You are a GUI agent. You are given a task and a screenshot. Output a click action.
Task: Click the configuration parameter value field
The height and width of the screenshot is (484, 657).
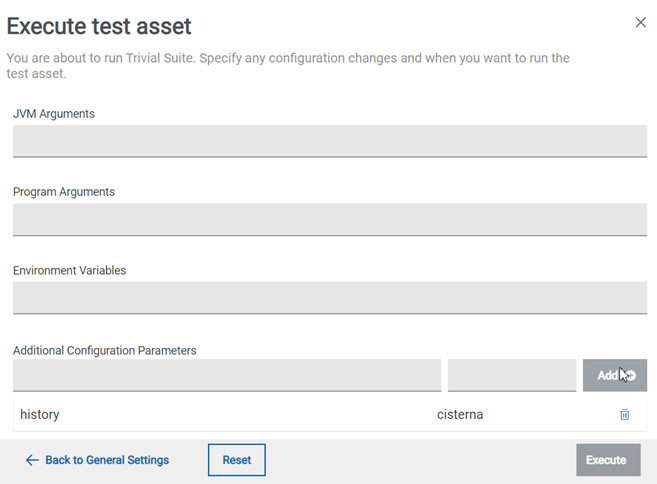tap(512, 375)
